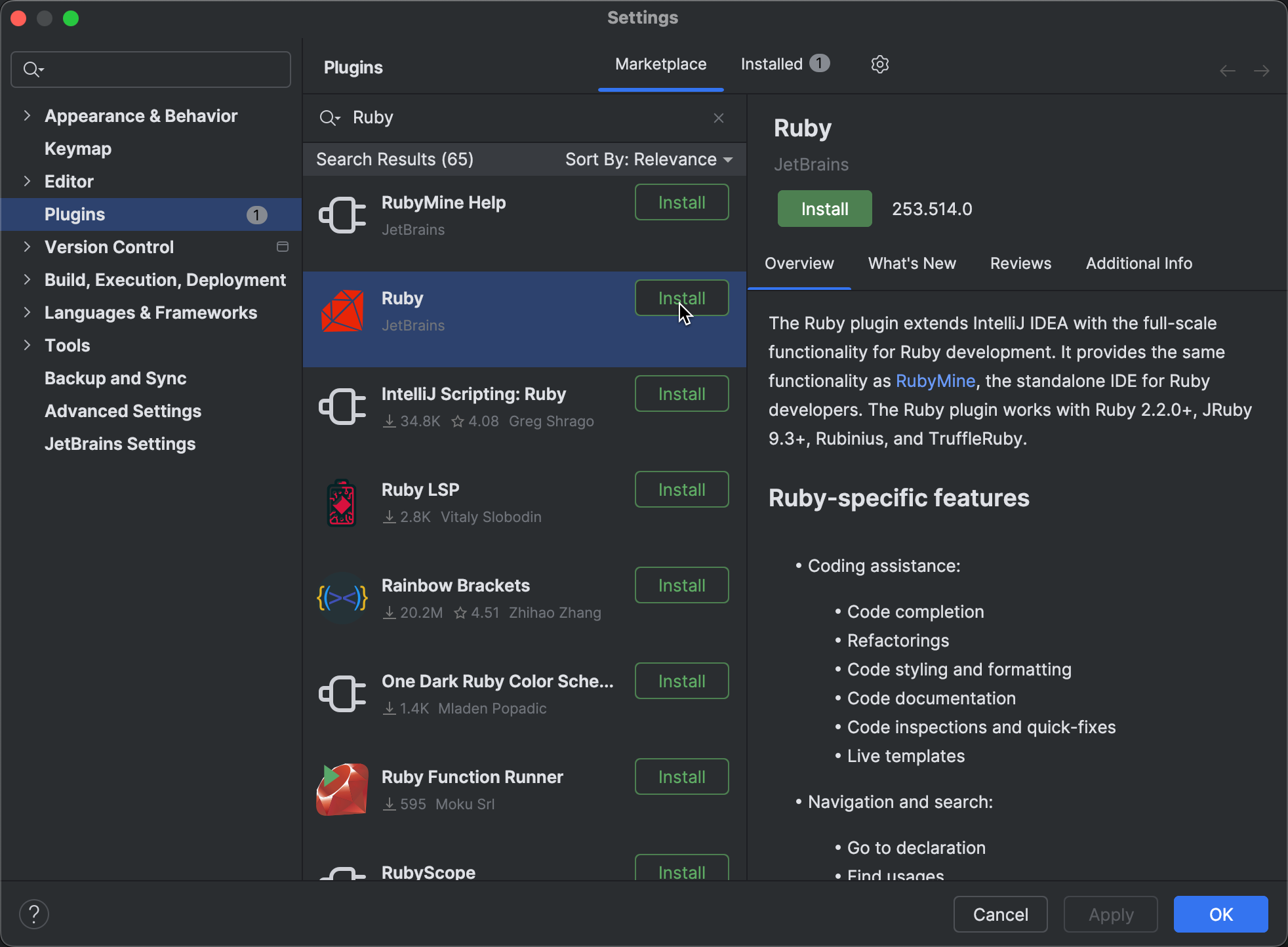This screenshot has width=1288, height=947.
Task: Install the Ruby plugin
Action: click(824, 209)
